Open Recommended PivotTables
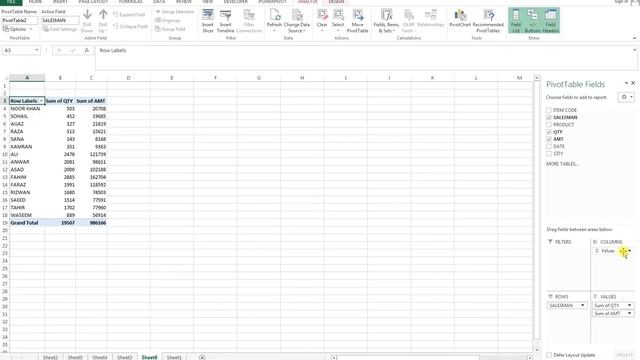This screenshot has height=360, width=640. coord(488,20)
